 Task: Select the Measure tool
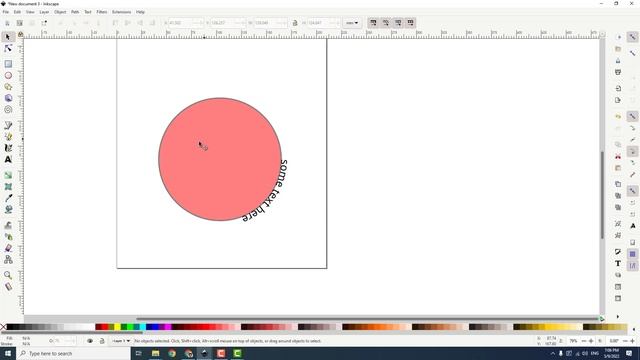click(8, 287)
